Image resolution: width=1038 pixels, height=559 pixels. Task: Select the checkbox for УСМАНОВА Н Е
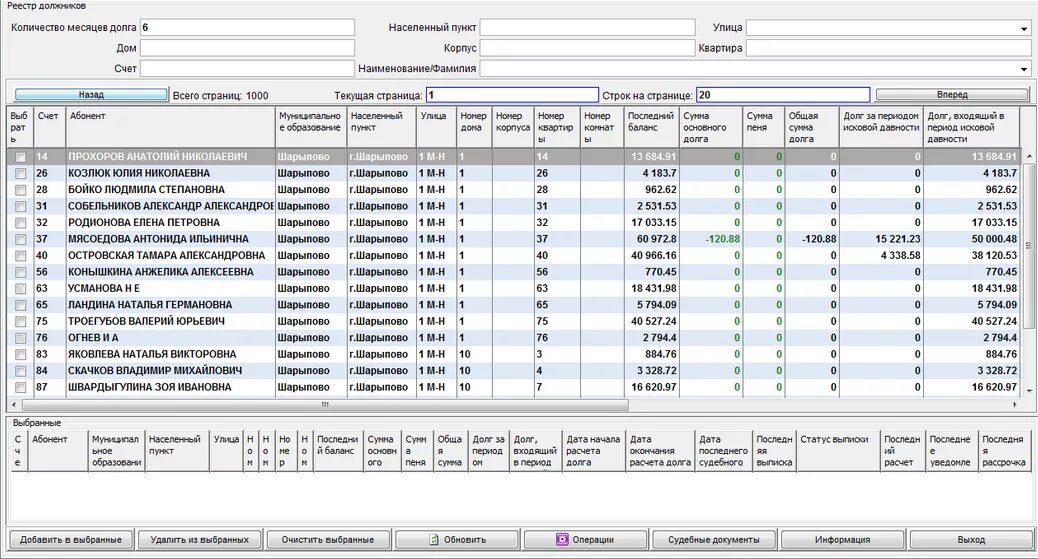point(21,289)
